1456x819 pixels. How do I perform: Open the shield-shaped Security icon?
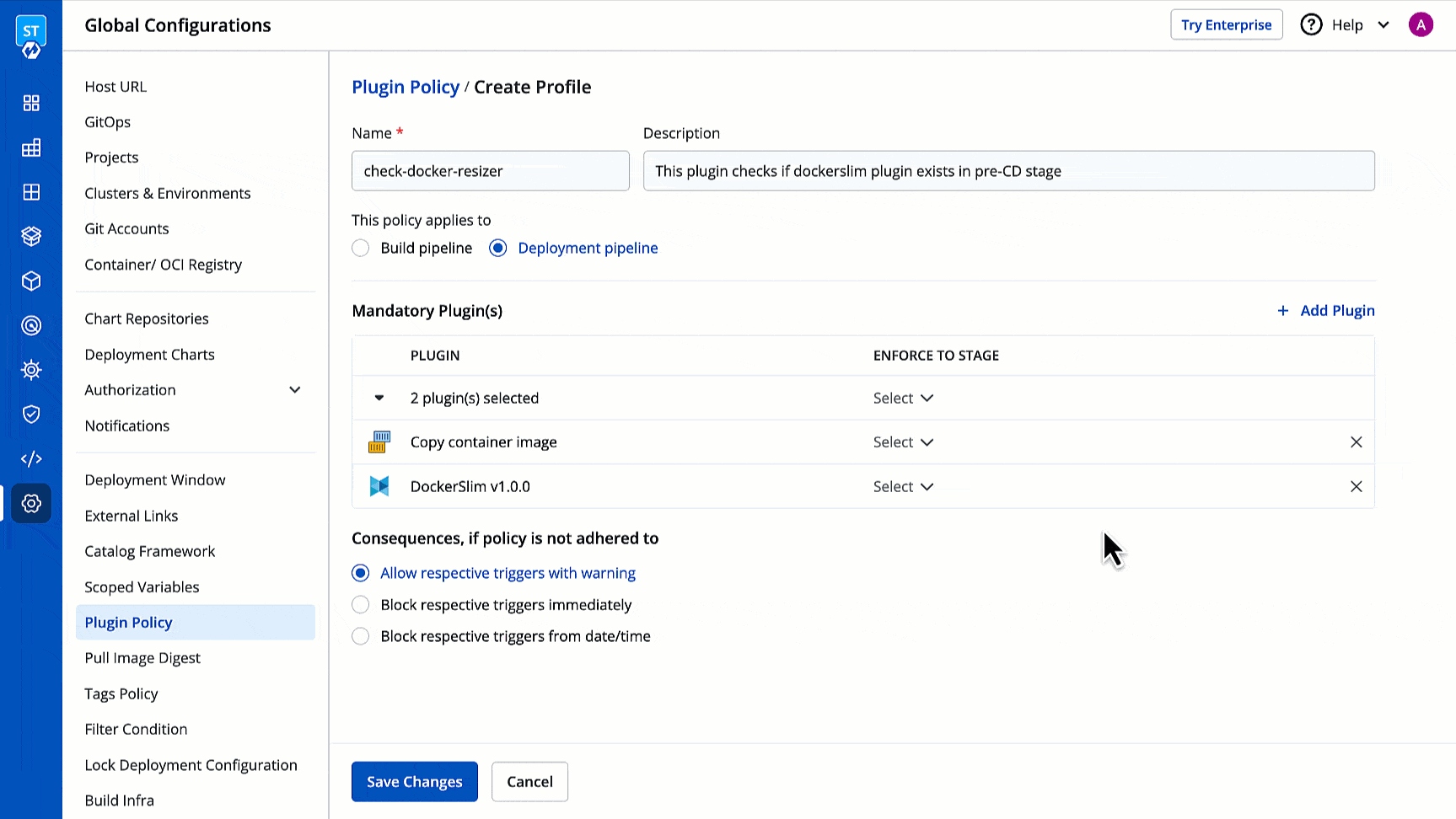click(31, 414)
